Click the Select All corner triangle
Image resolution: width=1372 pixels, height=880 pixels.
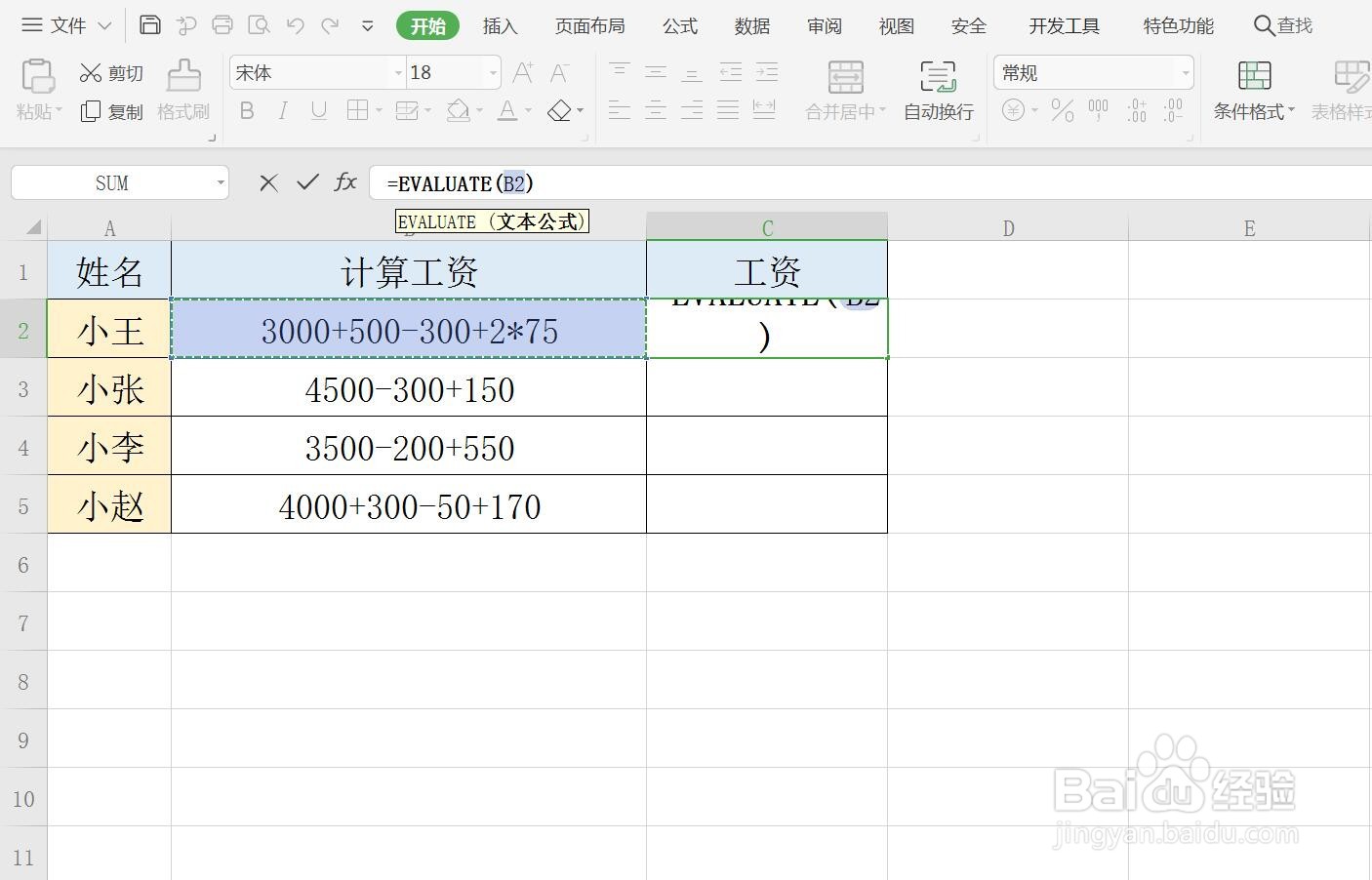pos(32,227)
